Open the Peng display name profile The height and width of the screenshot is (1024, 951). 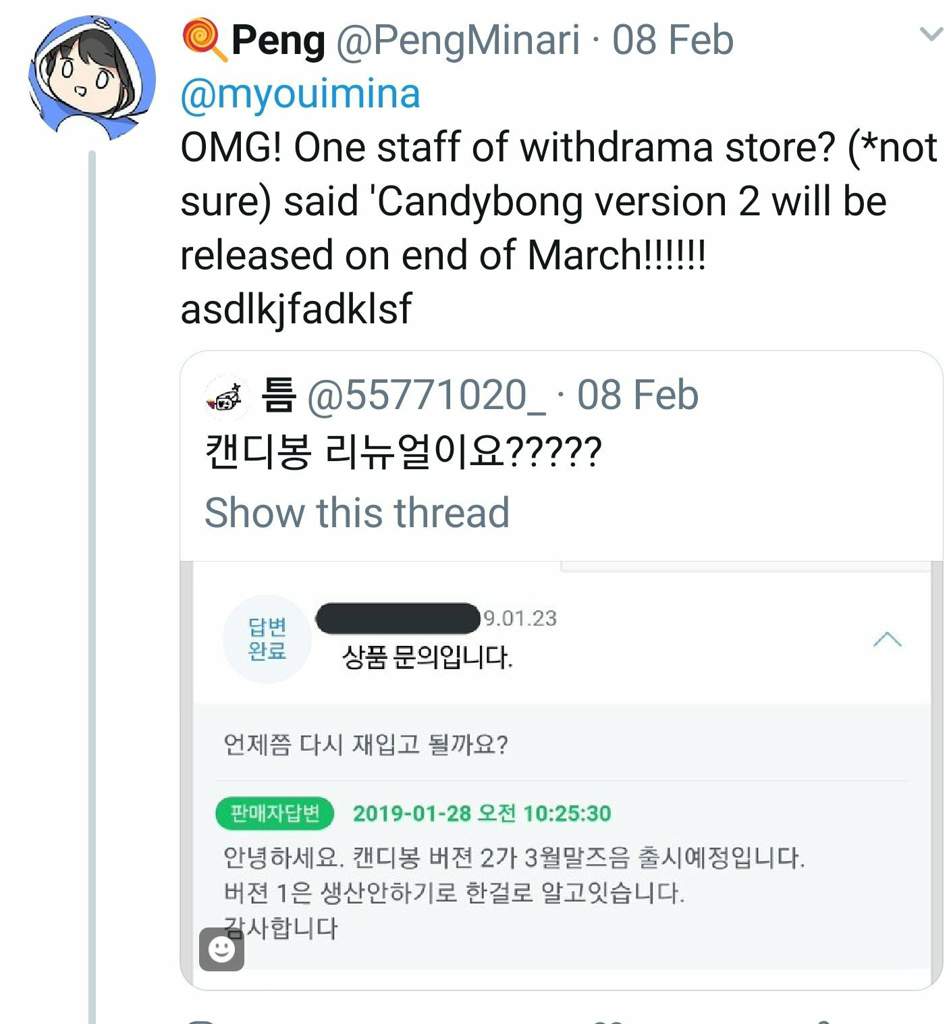coord(278,40)
